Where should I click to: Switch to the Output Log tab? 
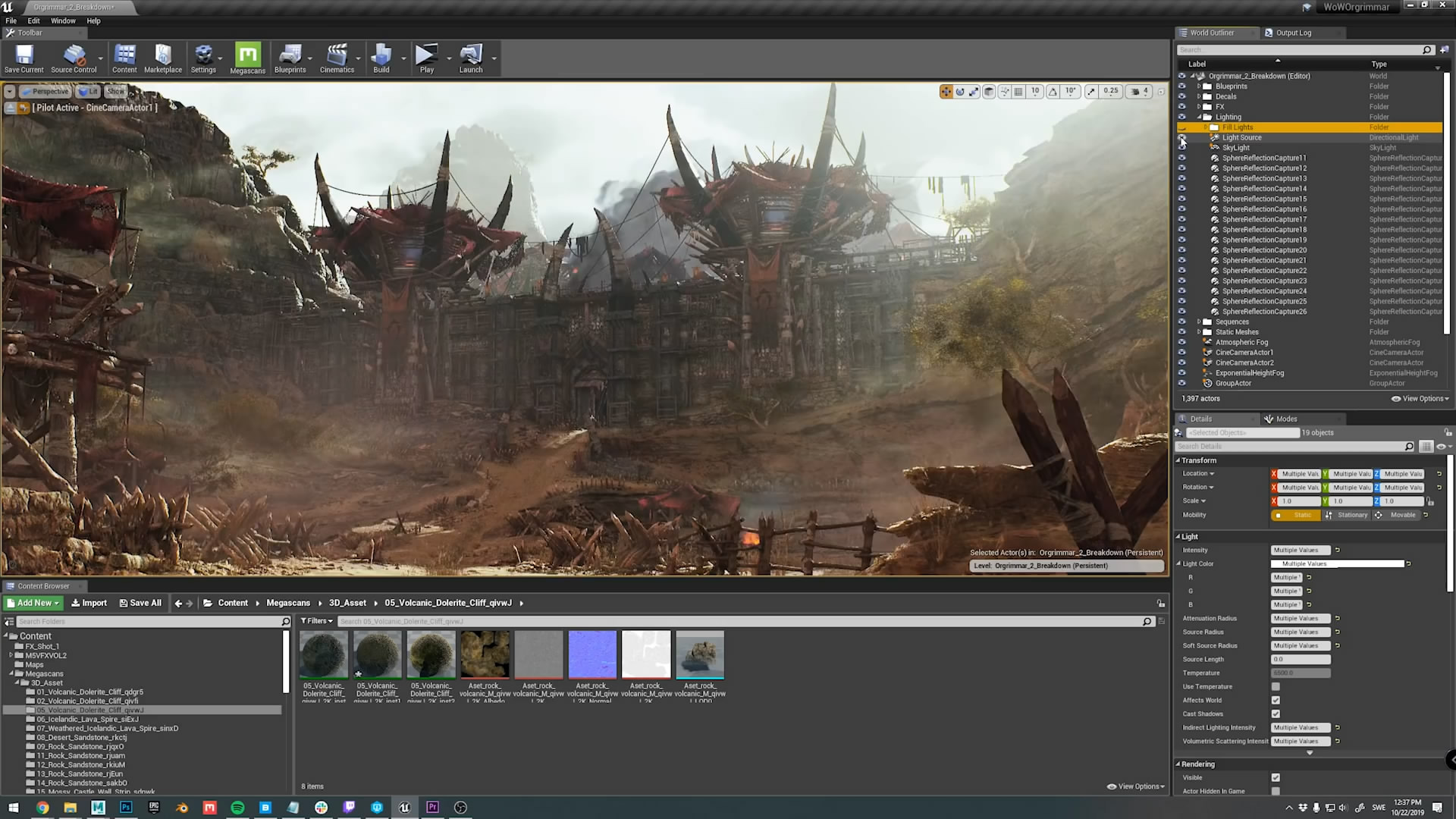(1291, 33)
